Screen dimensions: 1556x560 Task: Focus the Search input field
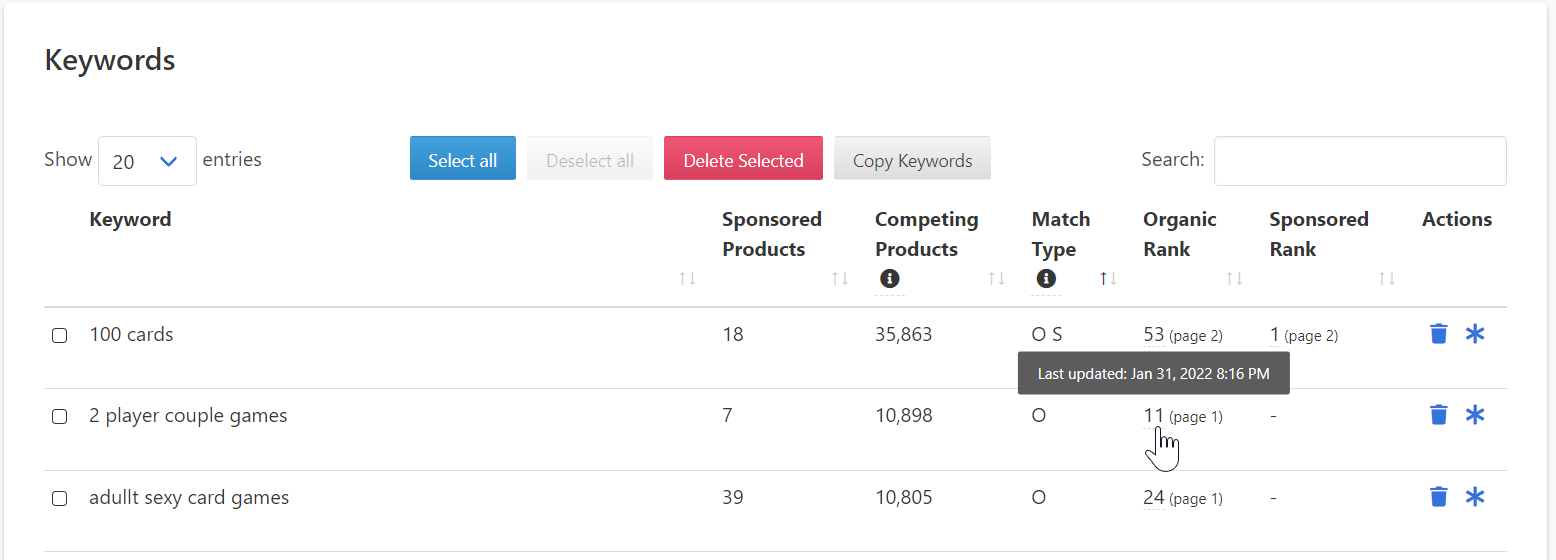[1360, 161]
